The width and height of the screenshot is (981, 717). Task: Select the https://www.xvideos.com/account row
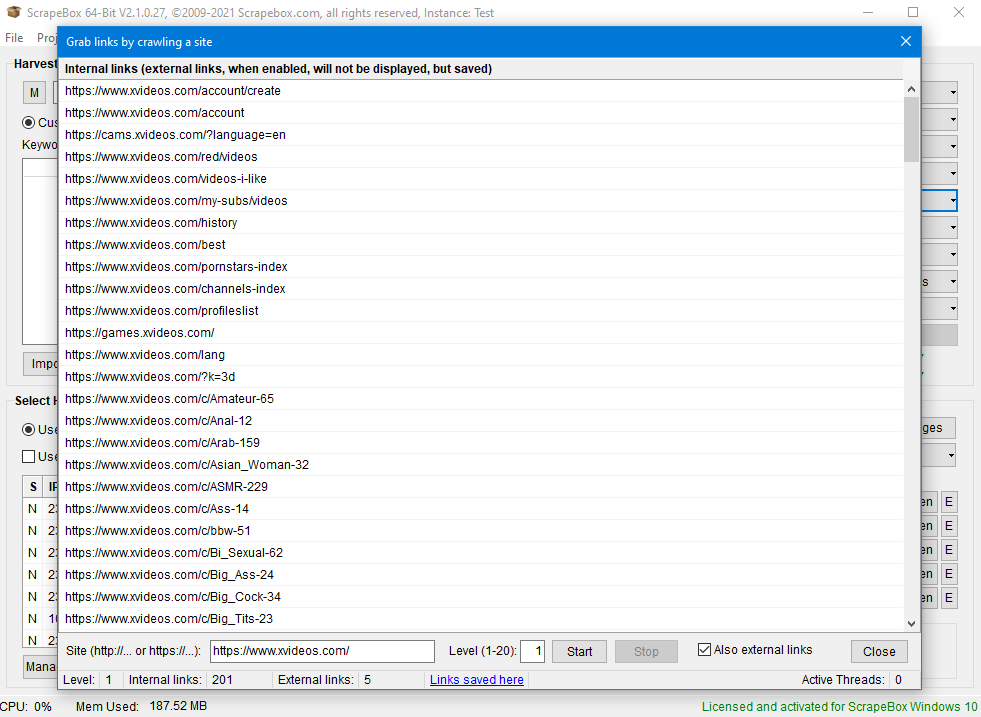(480, 113)
